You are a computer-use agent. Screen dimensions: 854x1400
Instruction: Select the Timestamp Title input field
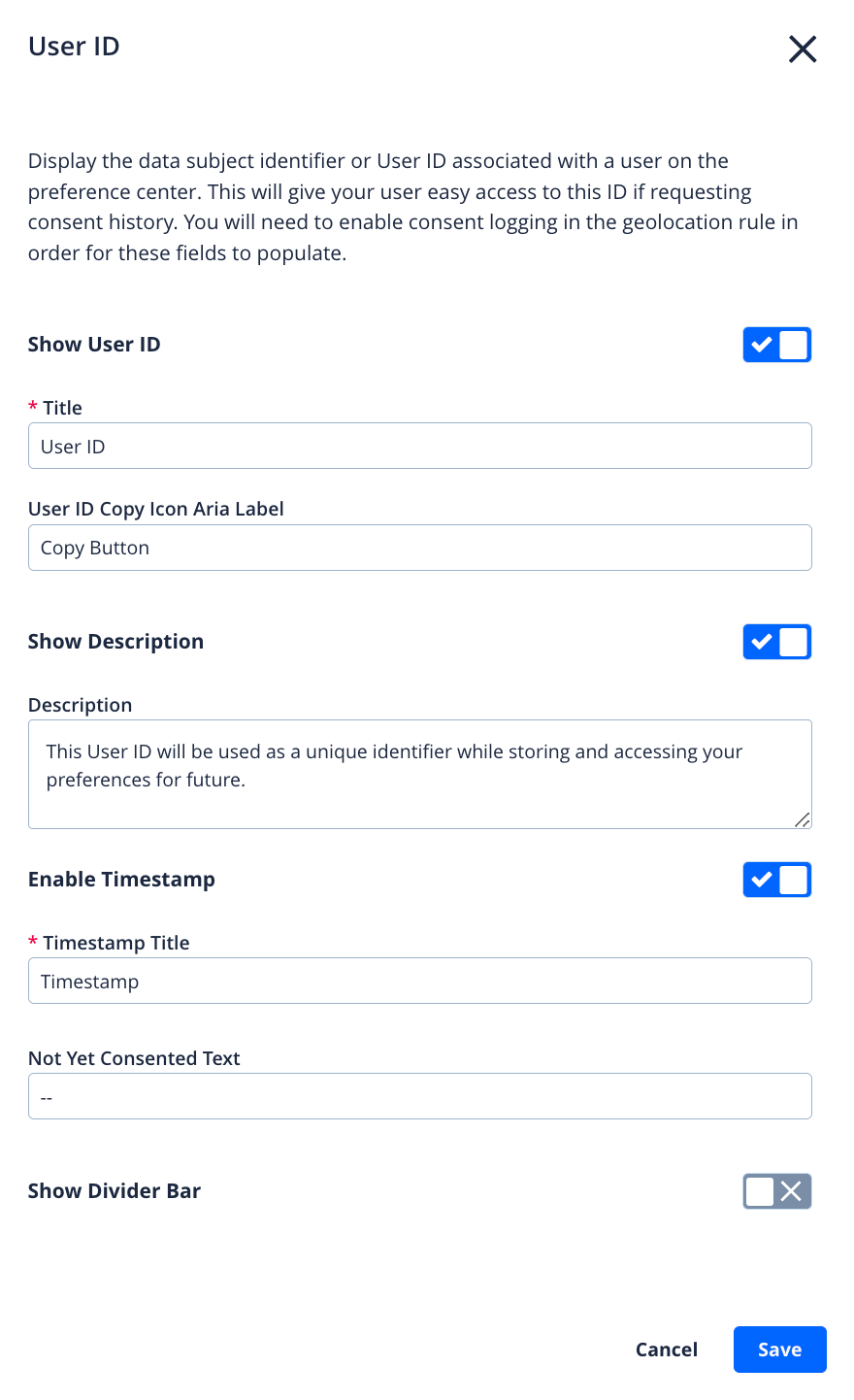419,982
